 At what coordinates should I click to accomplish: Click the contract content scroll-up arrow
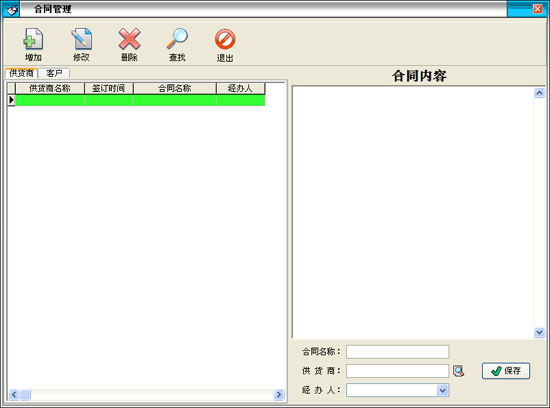pos(539,93)
